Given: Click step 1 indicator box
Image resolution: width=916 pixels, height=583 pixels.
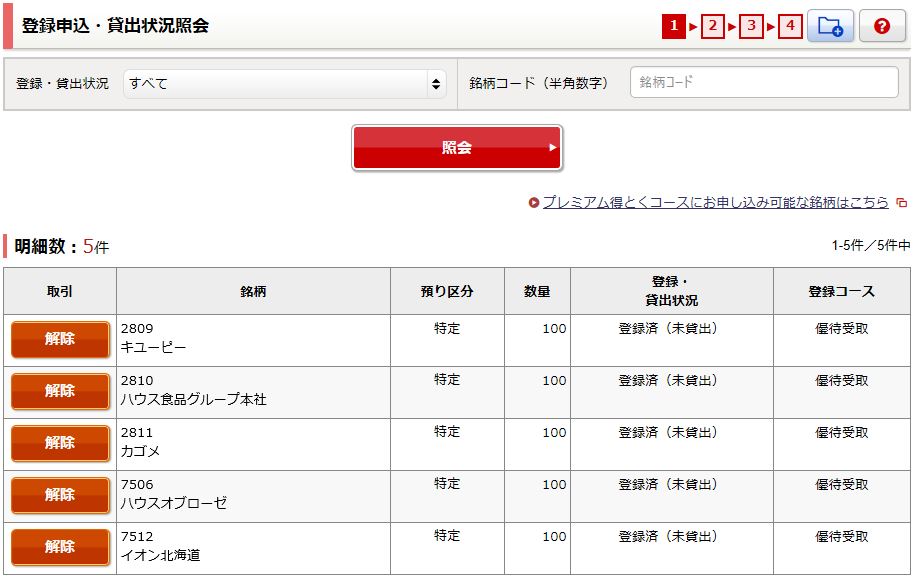Looking at the screenshot, I should coord(674,27).
